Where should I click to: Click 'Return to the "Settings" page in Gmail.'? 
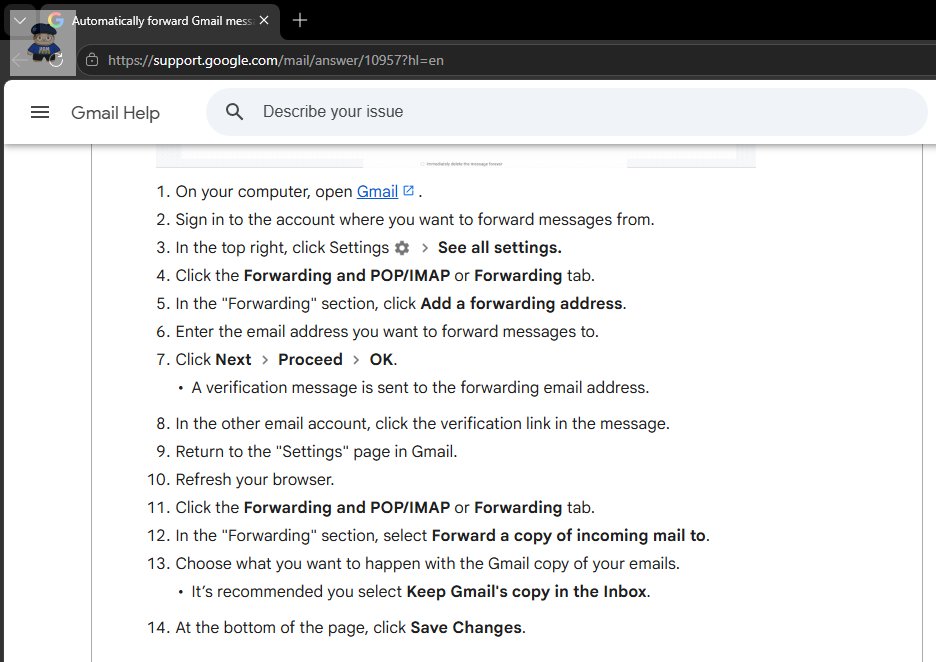[x=316, y=452]
